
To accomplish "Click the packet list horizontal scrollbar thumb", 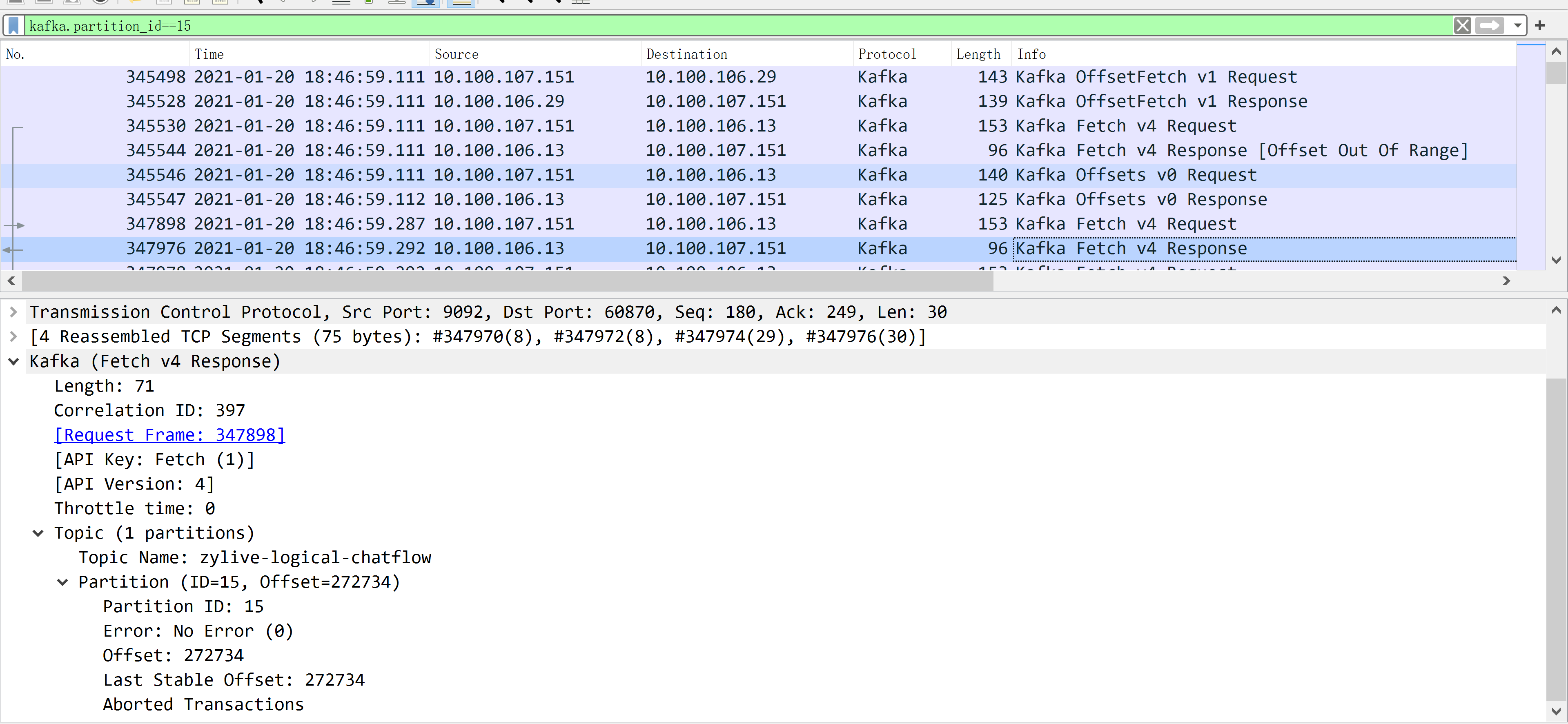I will (507, 281).
